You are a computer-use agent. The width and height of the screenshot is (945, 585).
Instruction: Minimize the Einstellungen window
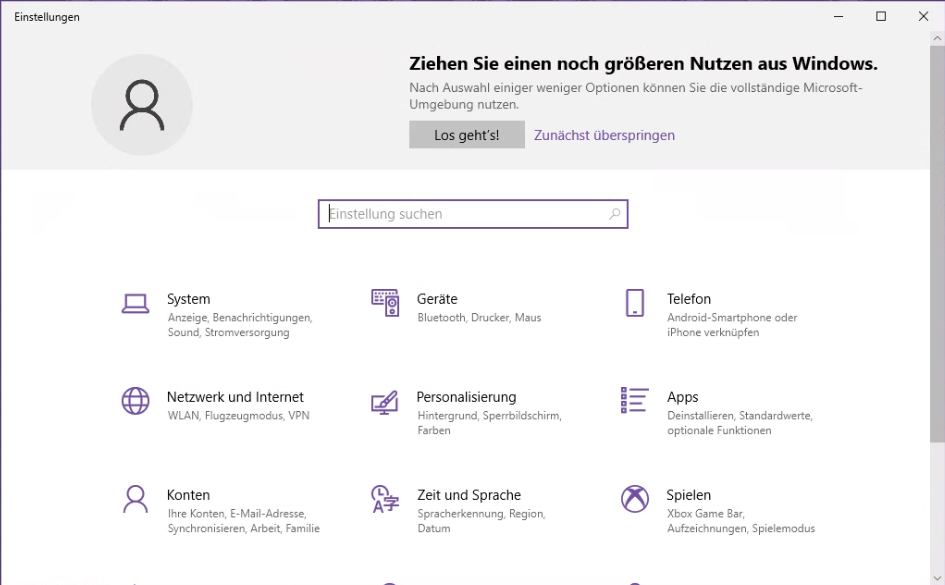tap(838, 16)
